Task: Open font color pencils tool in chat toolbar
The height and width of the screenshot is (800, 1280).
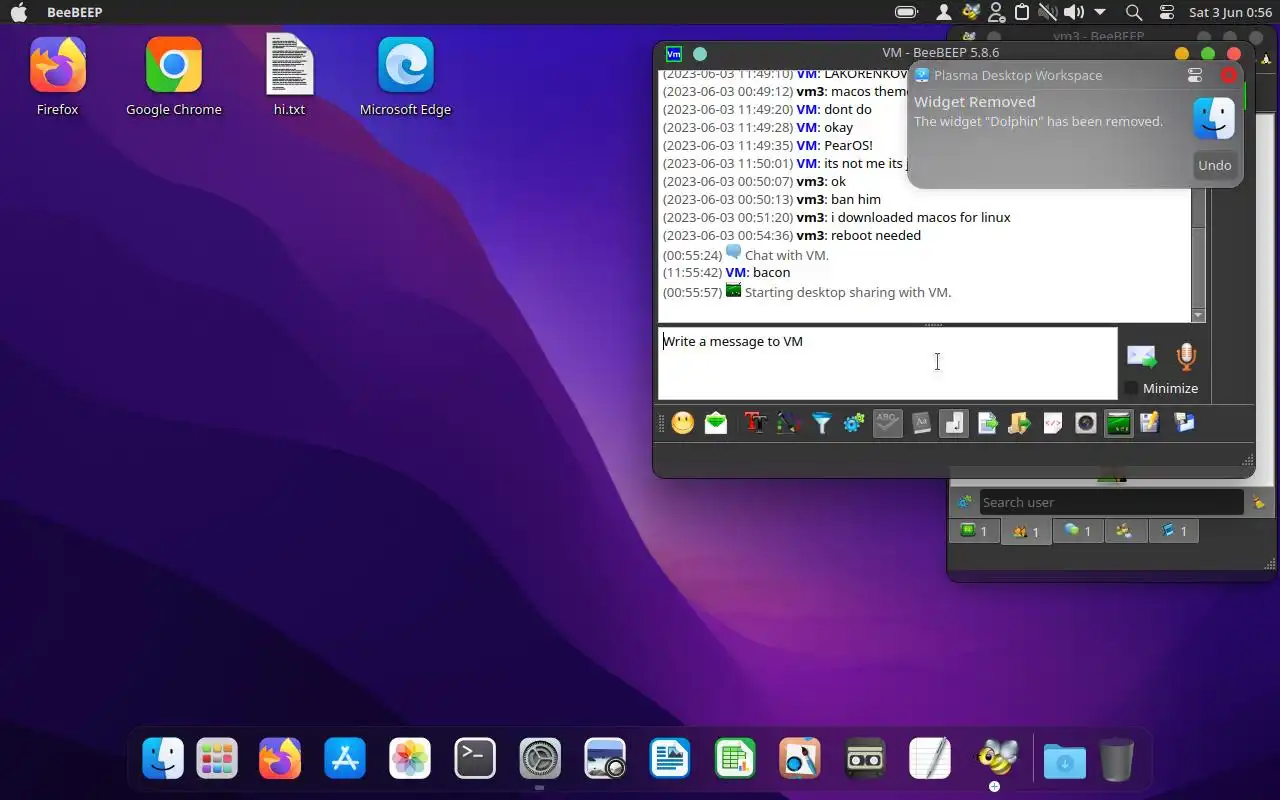Action: (788, 423)
